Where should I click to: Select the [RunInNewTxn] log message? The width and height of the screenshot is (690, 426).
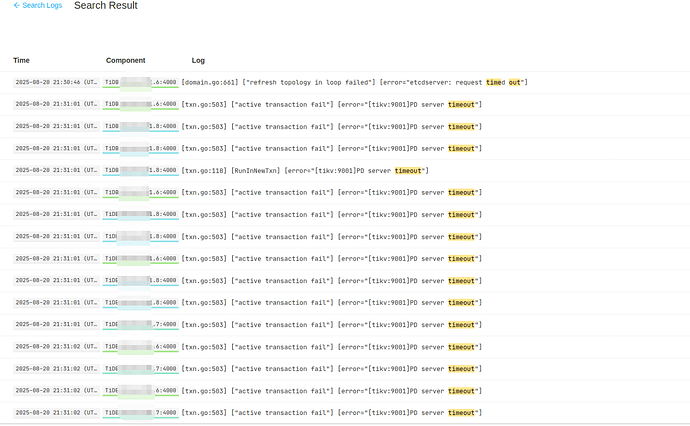pyautogui.click(x=255, y=170)
